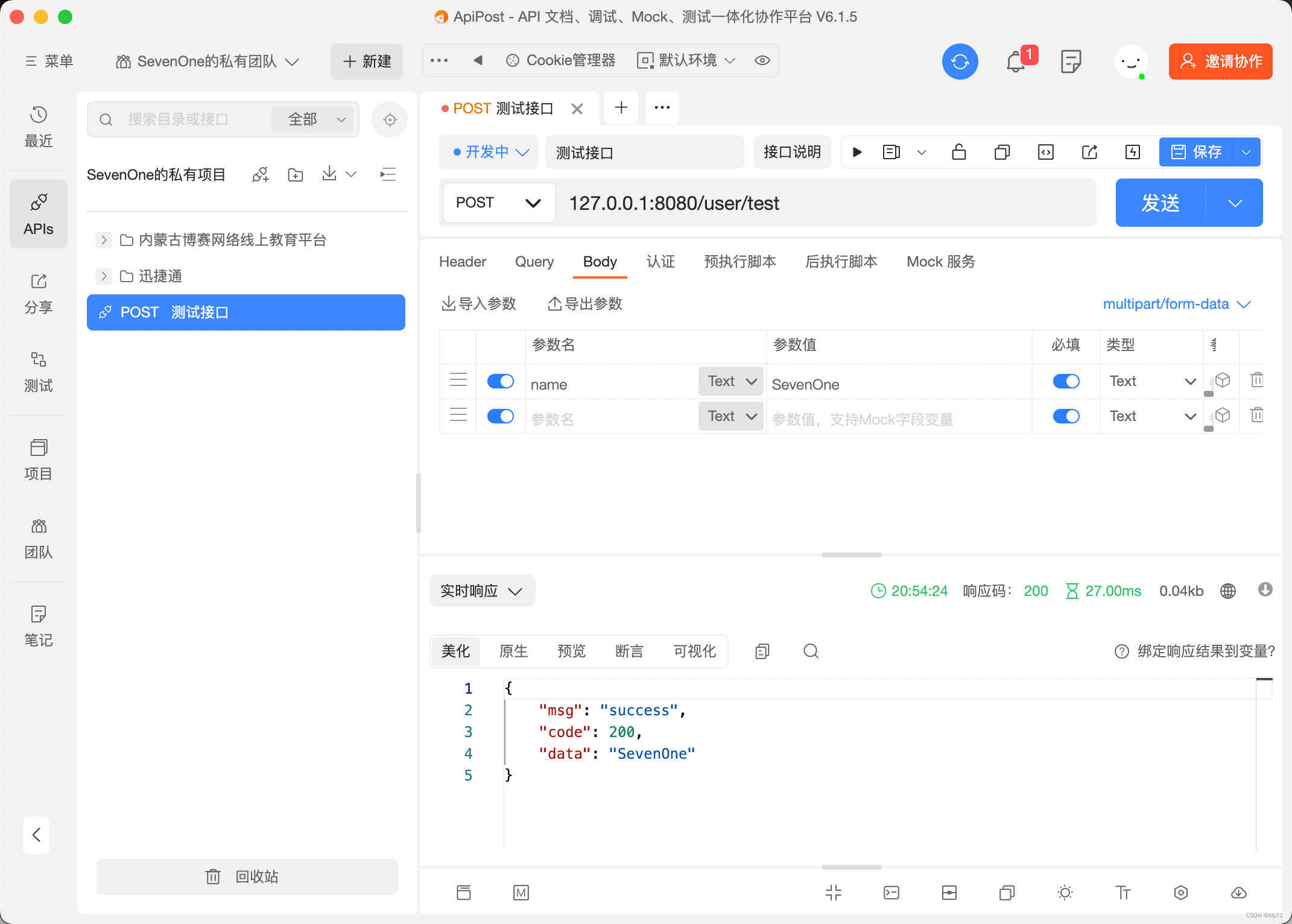This screenshot has width=1292, height=924.
Task: Expand the multipart/form-data body type dropdown
Action: coord(1176,304)
